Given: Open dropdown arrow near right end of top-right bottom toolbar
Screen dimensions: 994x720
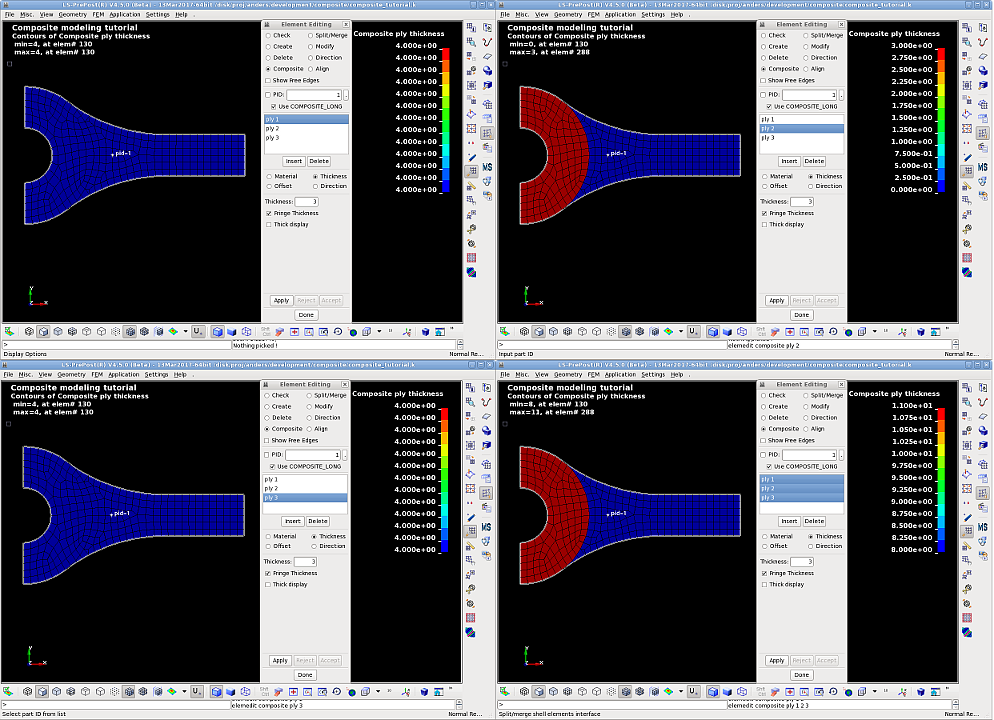Looking at the screenshot, I should click(x=874, y=331).
